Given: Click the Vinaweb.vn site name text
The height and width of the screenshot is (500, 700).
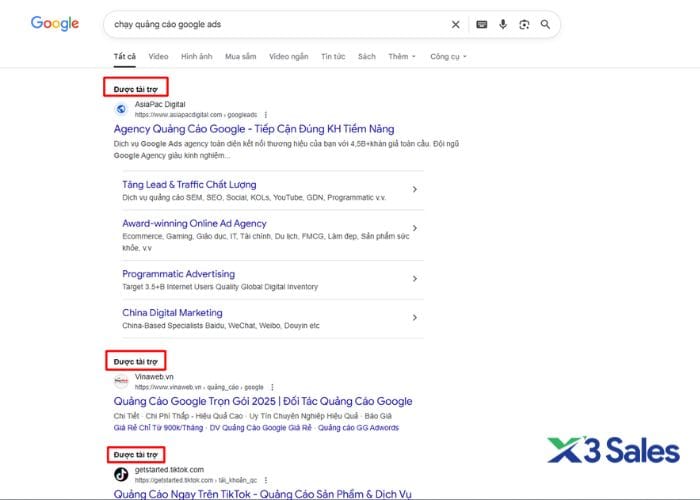Looking at the screenshot, I should [x=154, y=377].
